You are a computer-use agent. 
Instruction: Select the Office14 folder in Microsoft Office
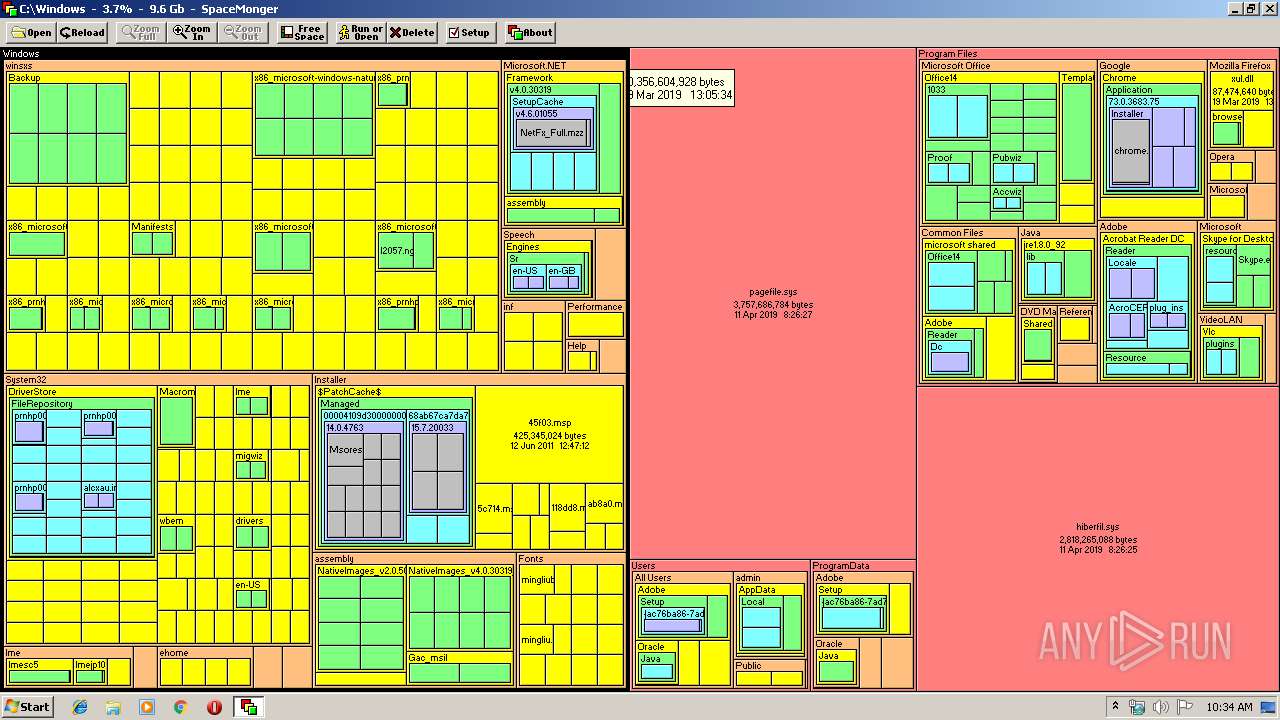tap(990, 147)
